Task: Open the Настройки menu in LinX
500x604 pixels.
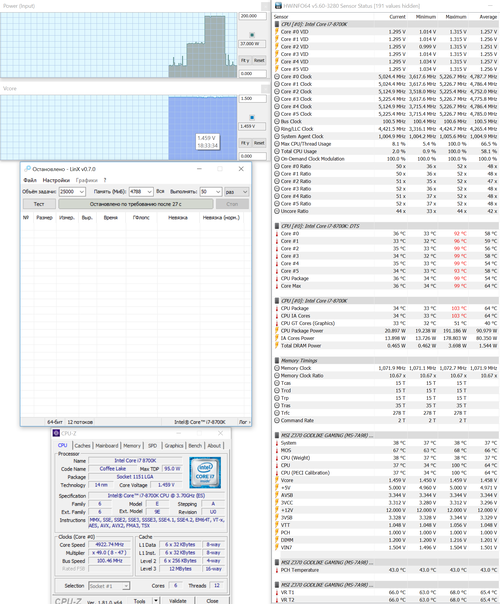Action: 56,180
